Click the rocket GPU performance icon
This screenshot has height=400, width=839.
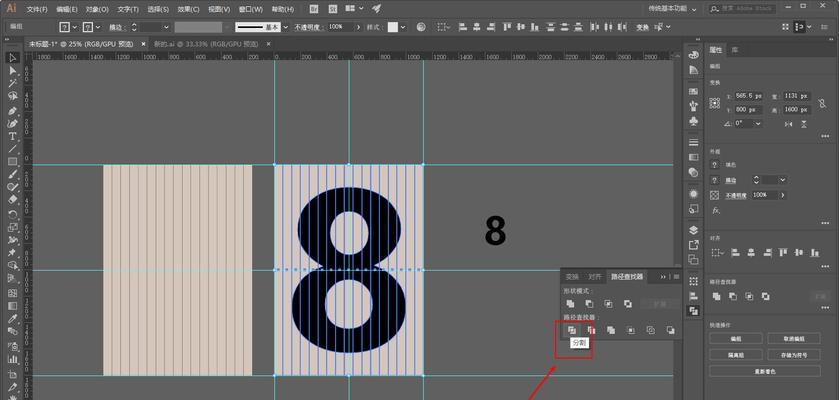point(376,9)
